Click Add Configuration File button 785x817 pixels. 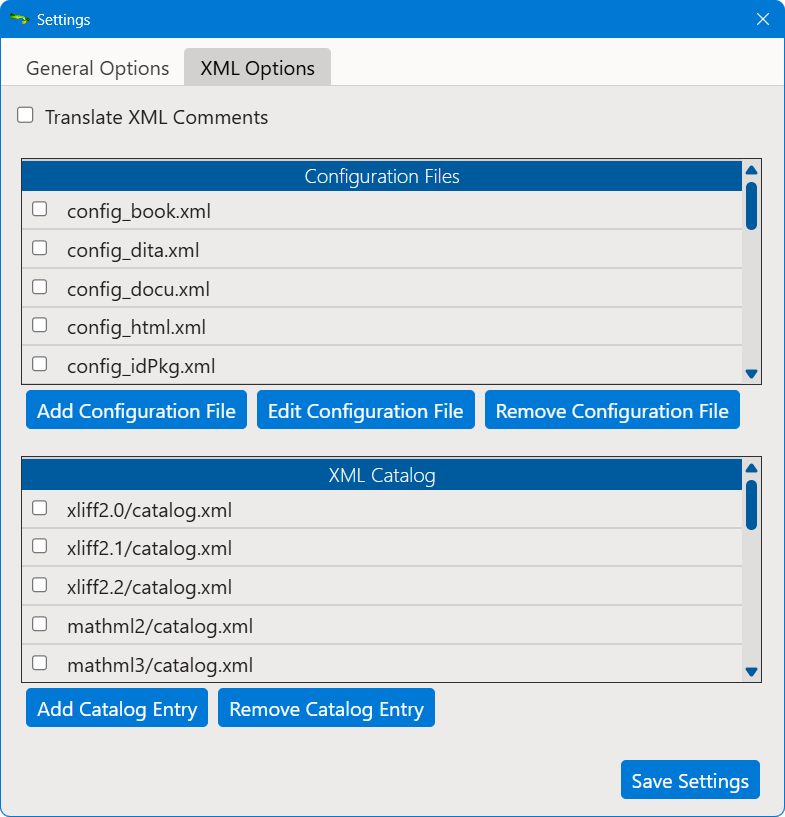pos(136,410)
